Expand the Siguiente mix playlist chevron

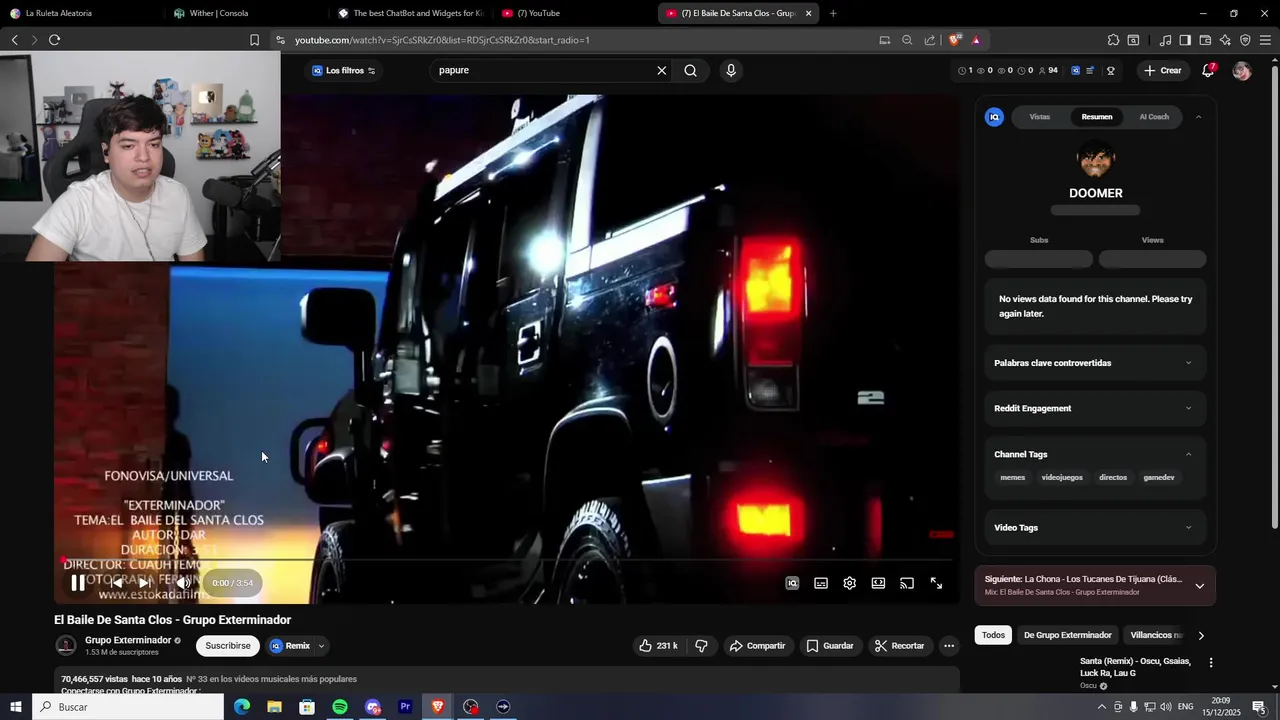pyautogui.click(x=1200, y=586)
